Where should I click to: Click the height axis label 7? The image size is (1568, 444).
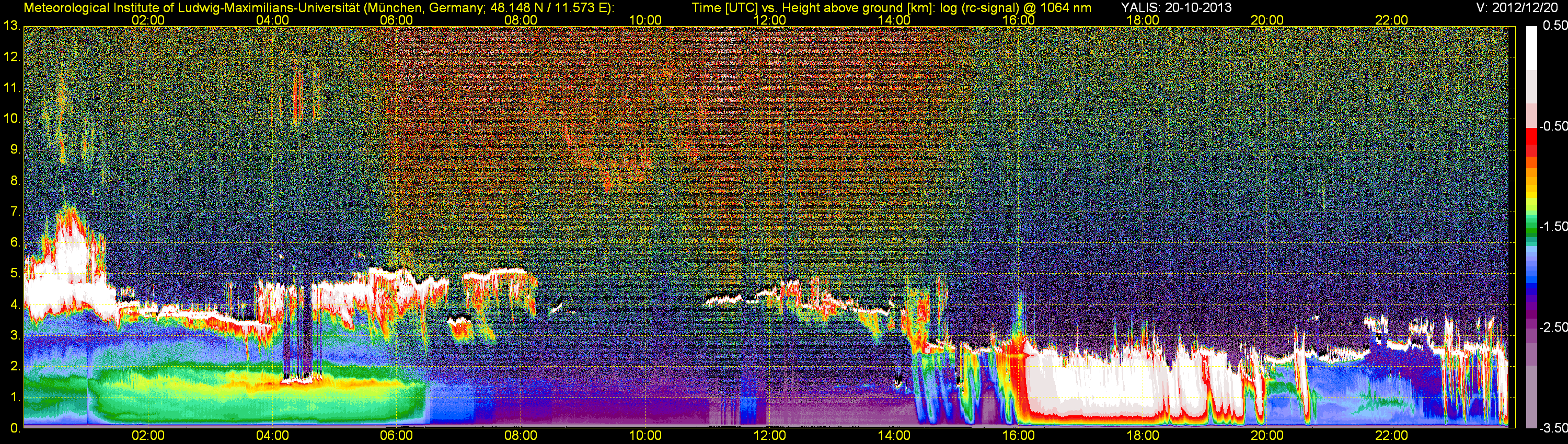click(x=15, y=212)
